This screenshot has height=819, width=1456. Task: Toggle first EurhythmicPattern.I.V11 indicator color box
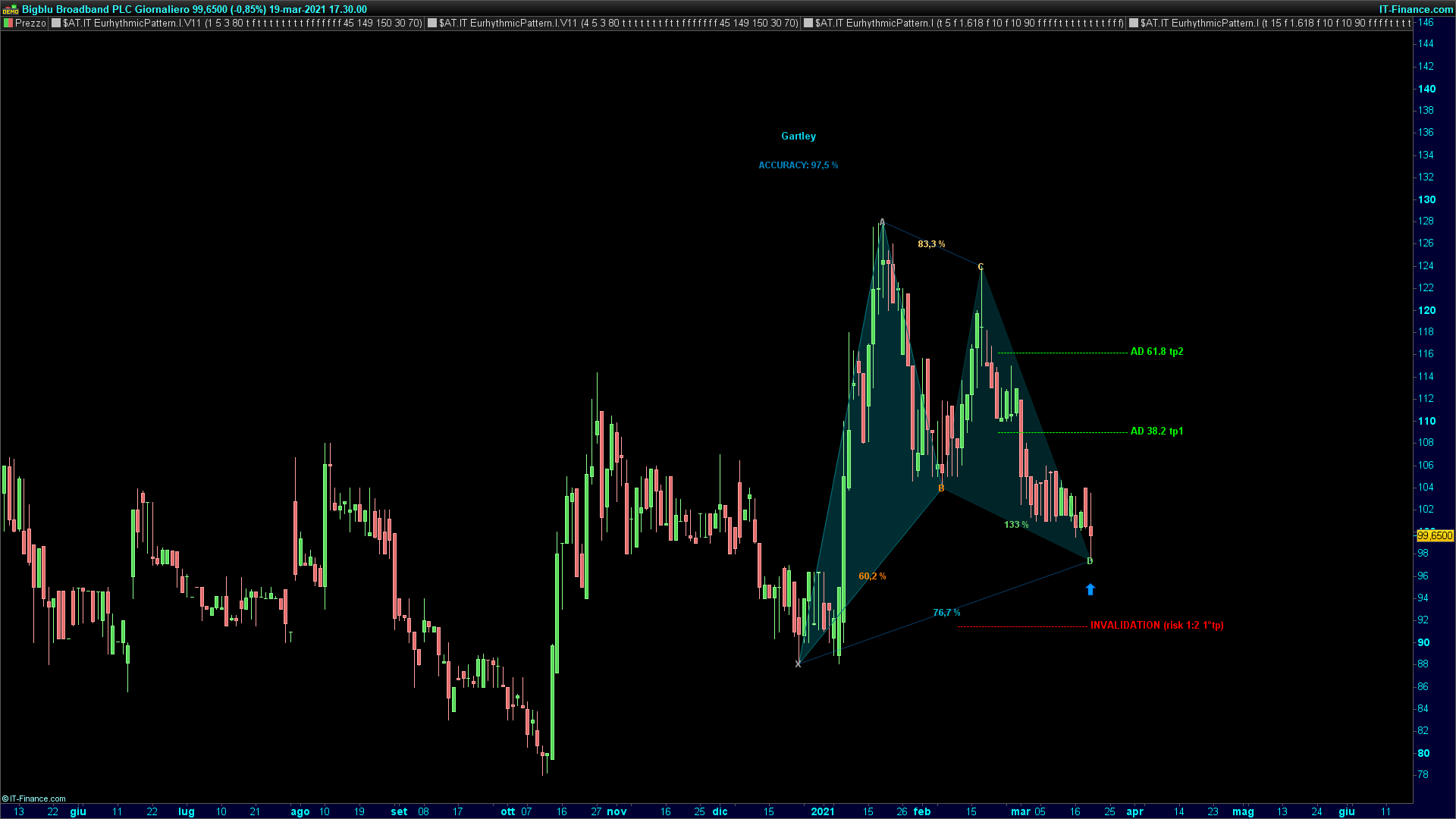56,24
